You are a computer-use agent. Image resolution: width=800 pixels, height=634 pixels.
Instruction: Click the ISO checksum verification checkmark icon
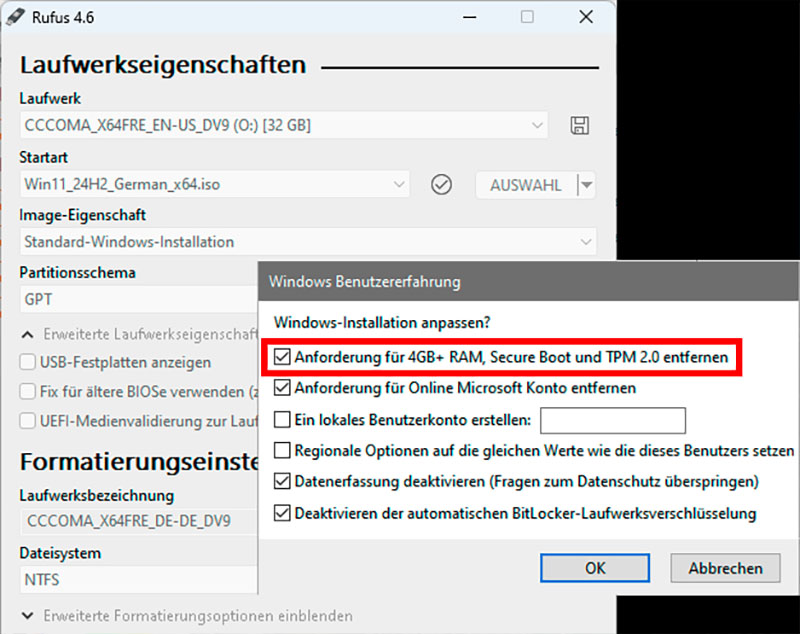coord(441,184)
